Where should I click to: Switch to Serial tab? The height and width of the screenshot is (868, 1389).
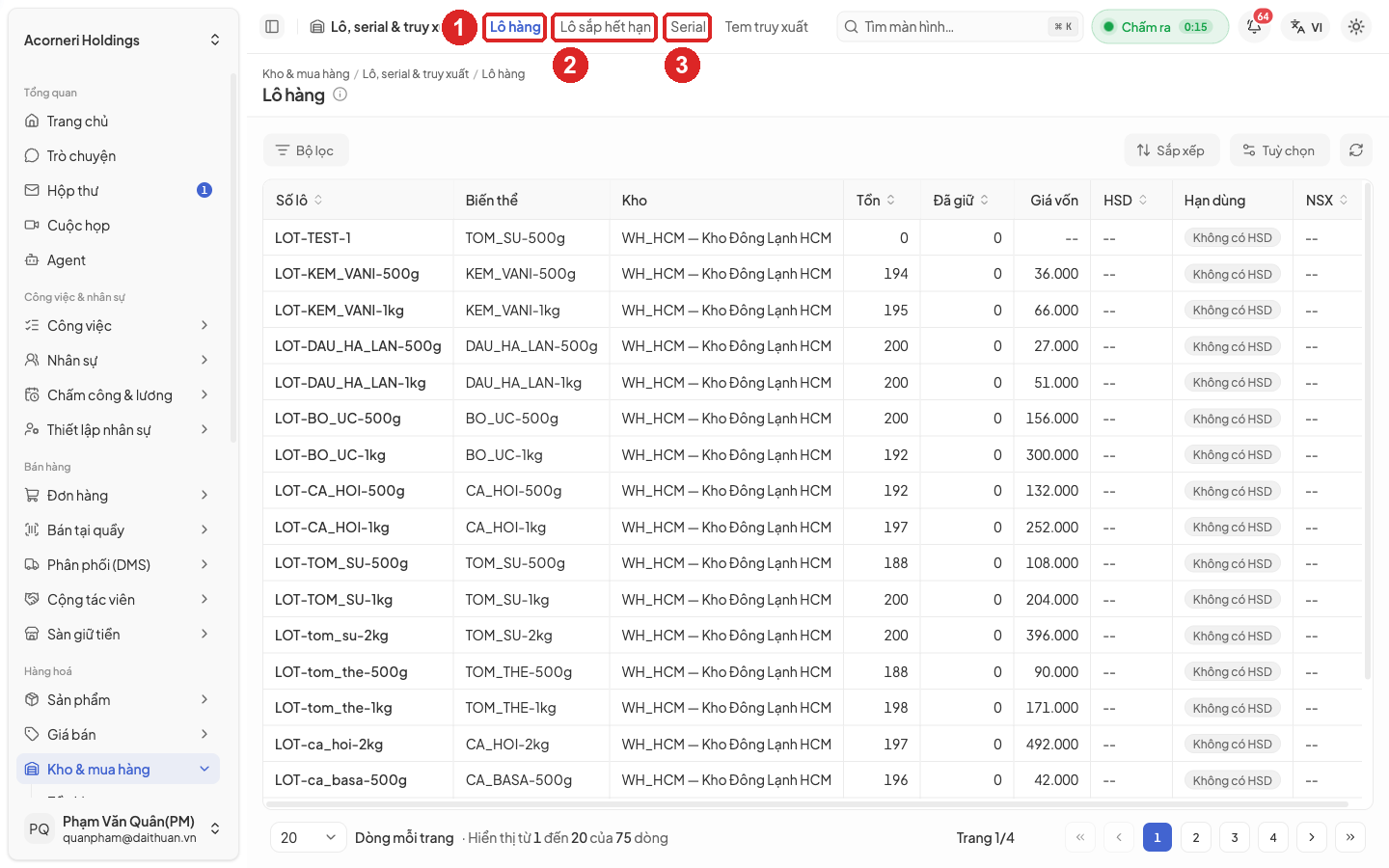[x=688, y=27]
